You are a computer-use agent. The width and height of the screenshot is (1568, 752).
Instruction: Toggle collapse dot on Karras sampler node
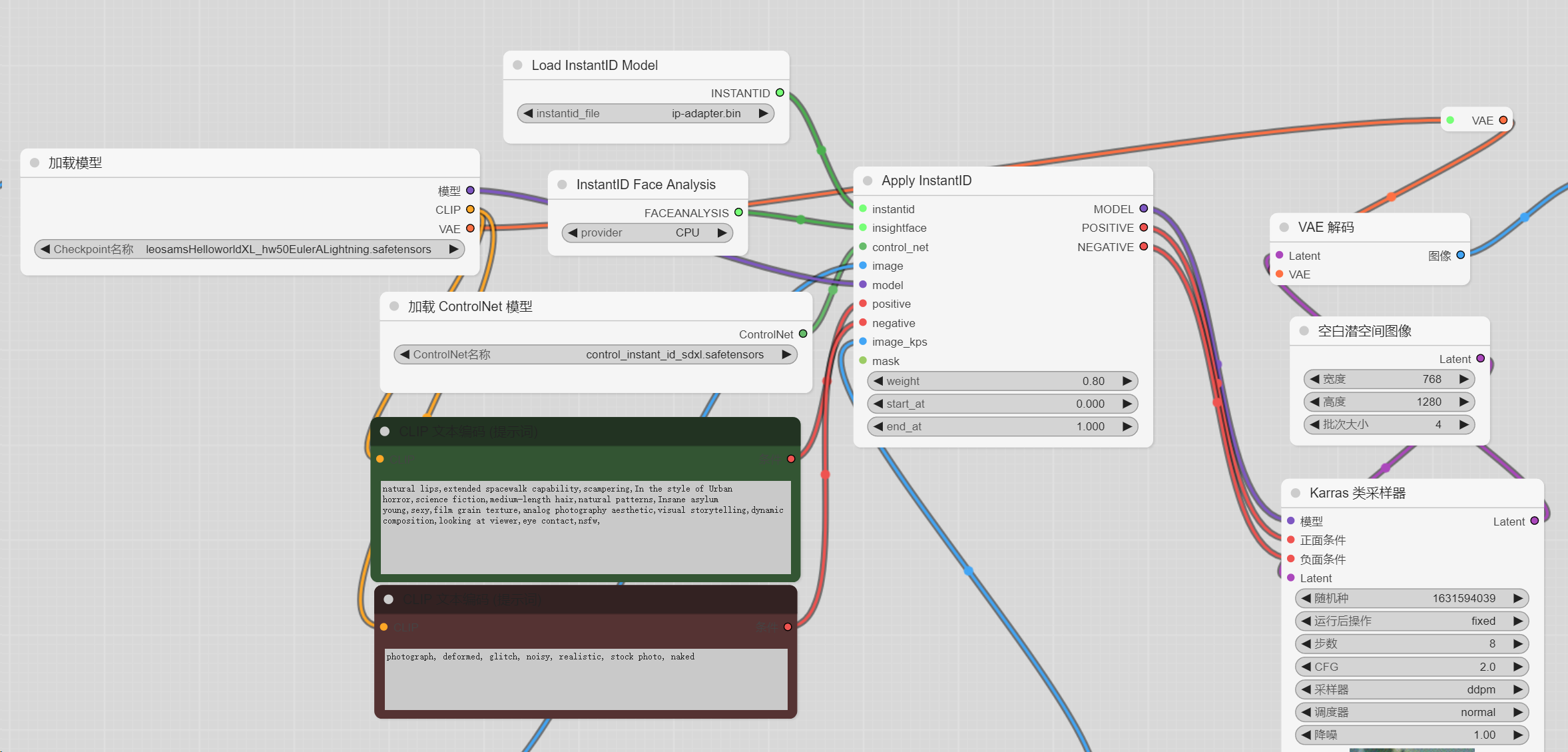click(x=1296, y=493)
